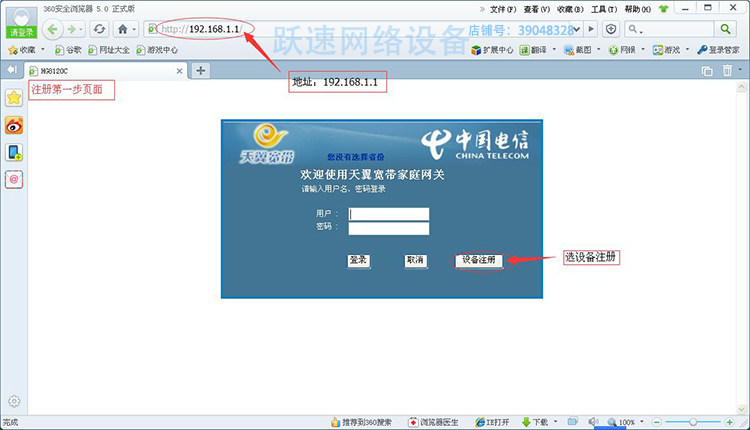Open the 登录管家 login manager
This screenshot has width=750, height=430.
[x=718, y=50]
